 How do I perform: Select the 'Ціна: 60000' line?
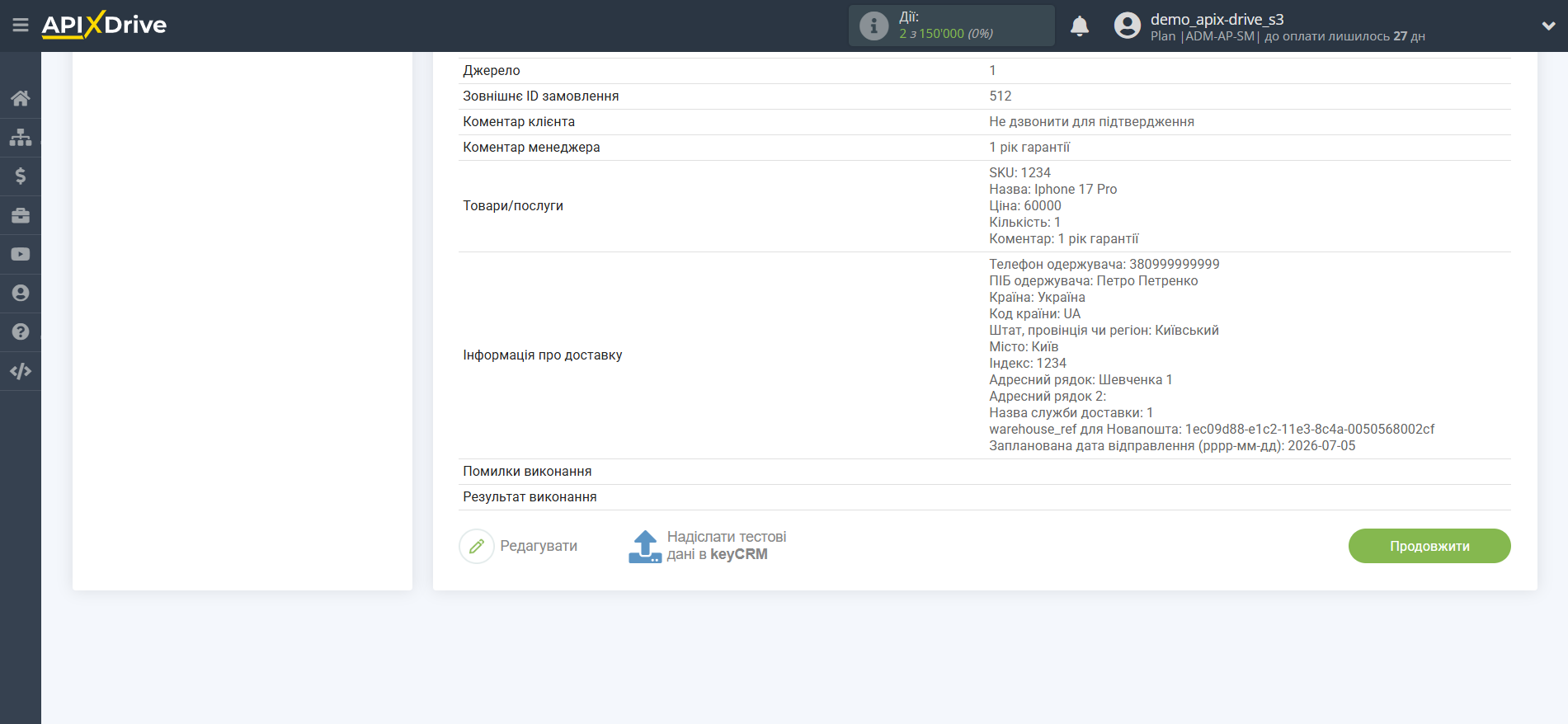coord(1025,206)
